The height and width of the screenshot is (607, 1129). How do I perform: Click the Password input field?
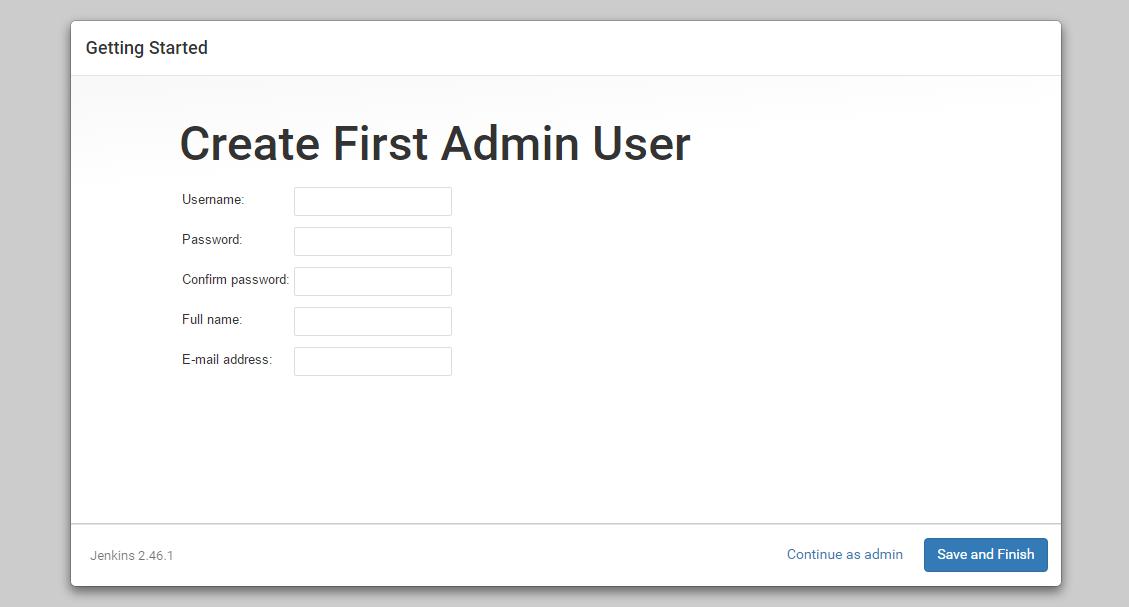[x=372, y=241]
